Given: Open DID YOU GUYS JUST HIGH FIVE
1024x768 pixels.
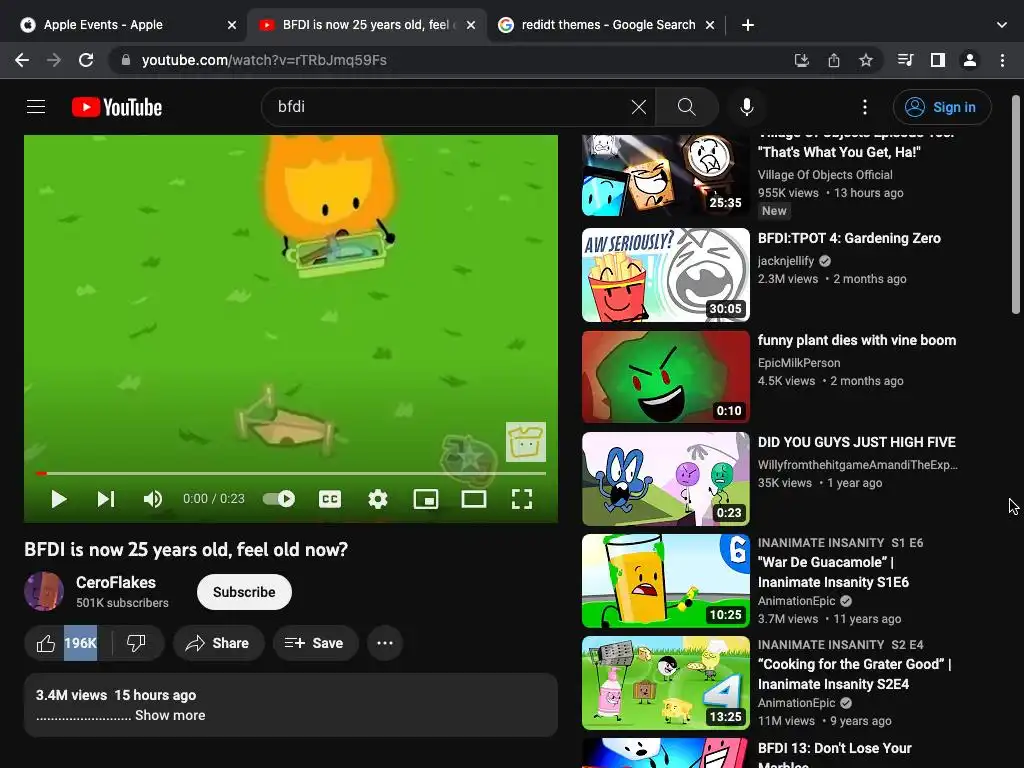Looking at the screenshot, I should point(856,442).
